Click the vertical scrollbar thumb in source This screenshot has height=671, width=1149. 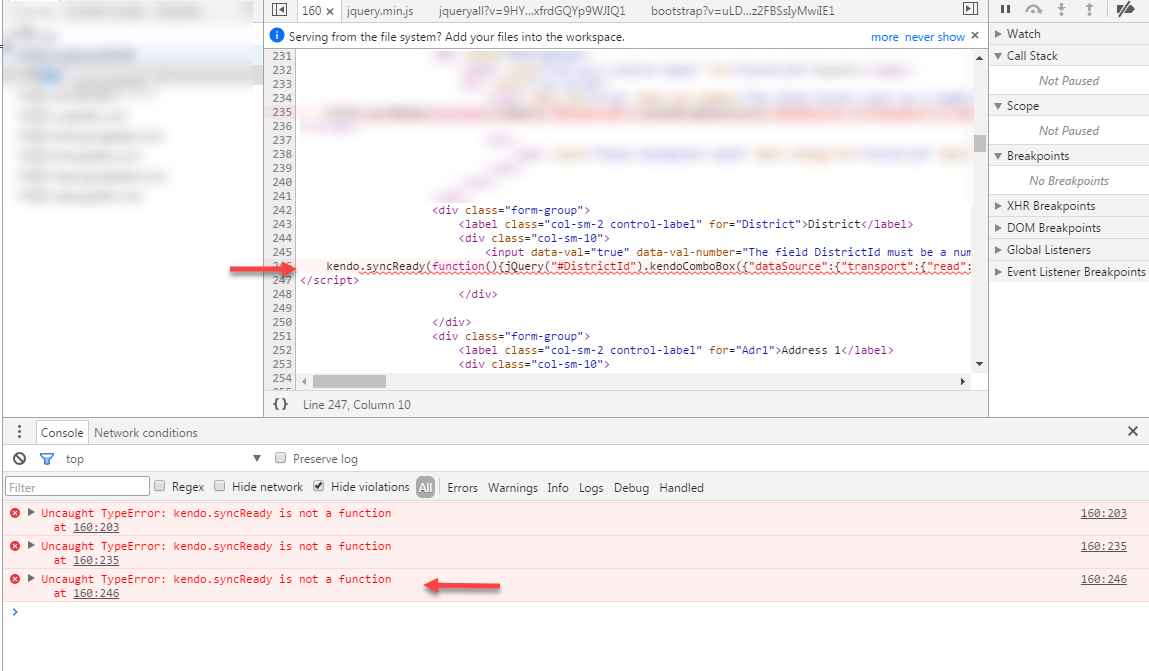coord(980,143)
